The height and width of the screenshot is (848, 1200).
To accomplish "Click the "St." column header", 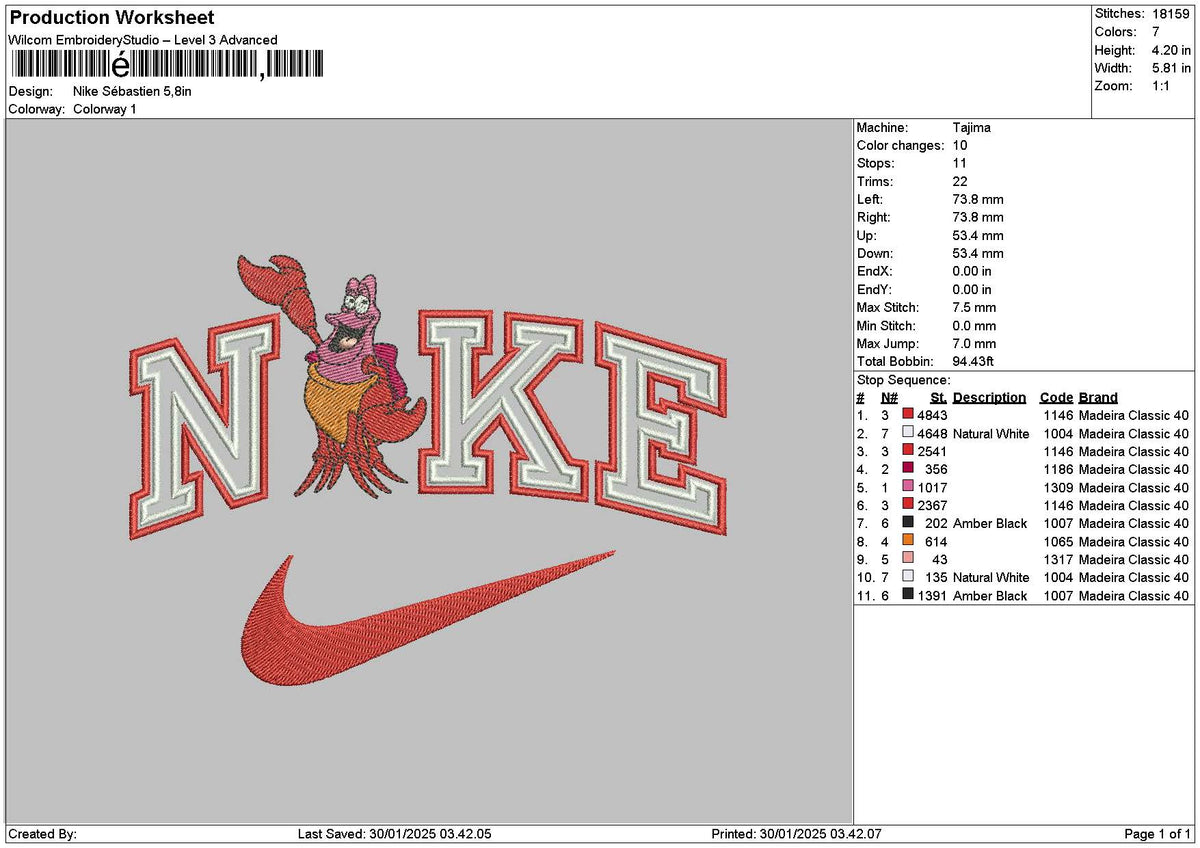I will pos(938,398).
